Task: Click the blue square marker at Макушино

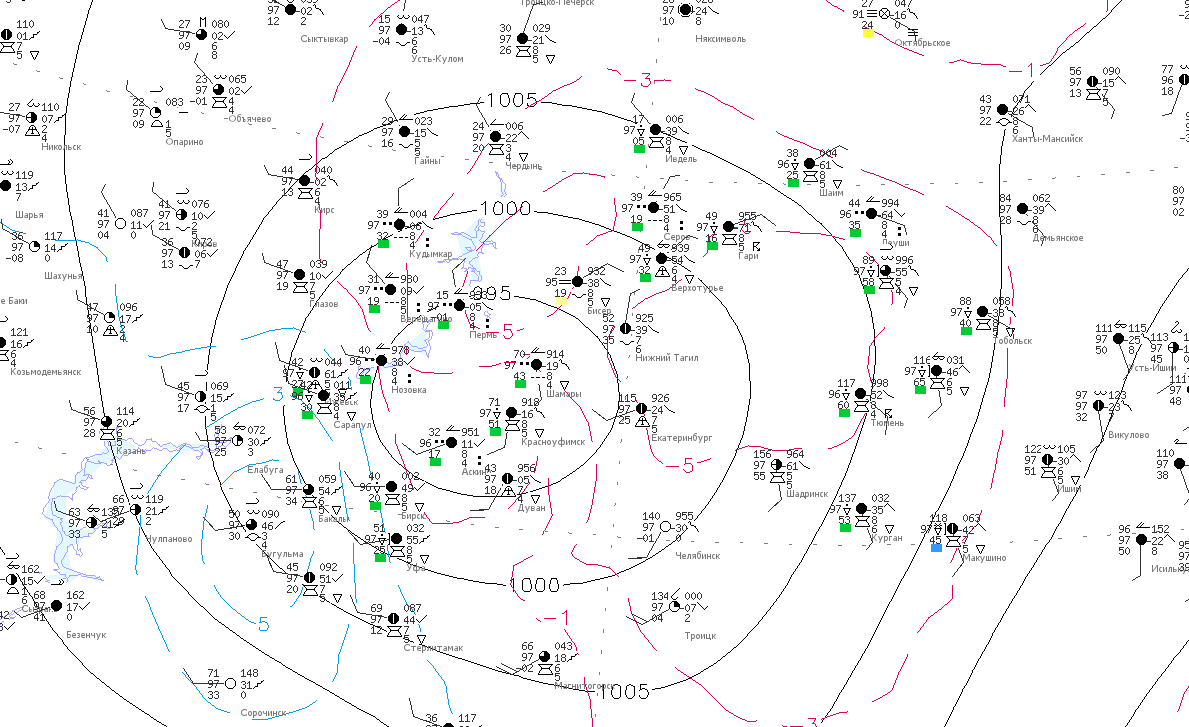Action: pyautogui.click(x=936, y=547)
